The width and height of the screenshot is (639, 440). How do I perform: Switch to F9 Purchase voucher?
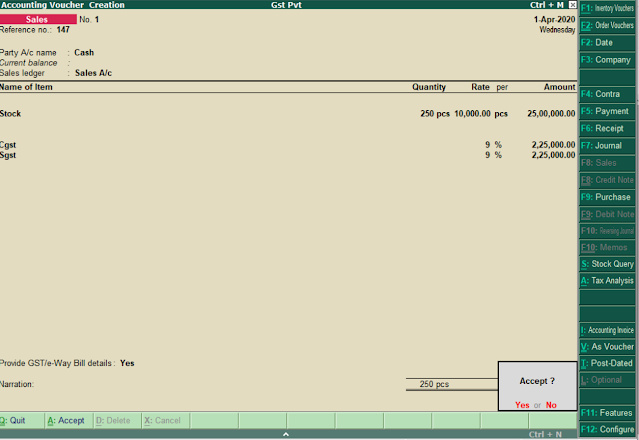click(607, 197)
